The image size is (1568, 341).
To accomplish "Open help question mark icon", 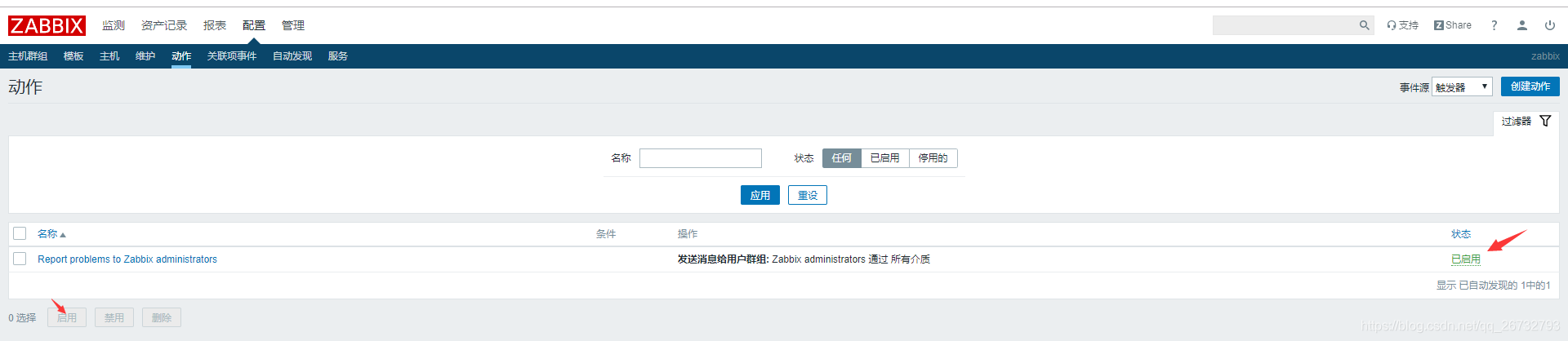I will pyautogui.click(x=1494, y=25).
